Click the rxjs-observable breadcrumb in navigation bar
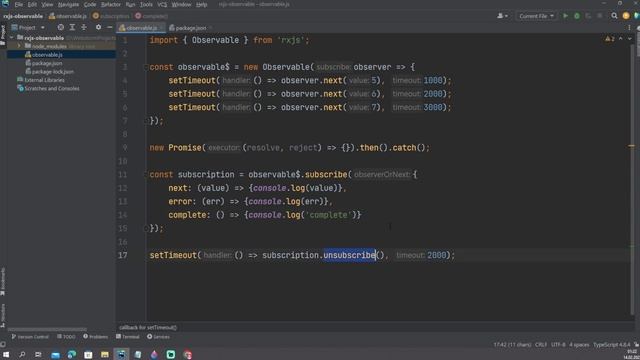The height and width of the screenshot is (360, 640). 23,16
